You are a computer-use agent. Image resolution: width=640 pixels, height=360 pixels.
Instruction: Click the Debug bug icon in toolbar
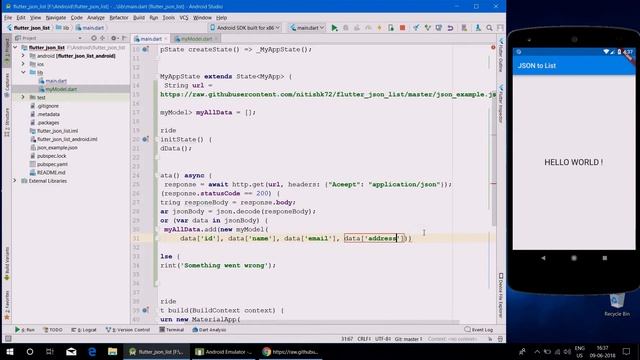pos(346,28)
